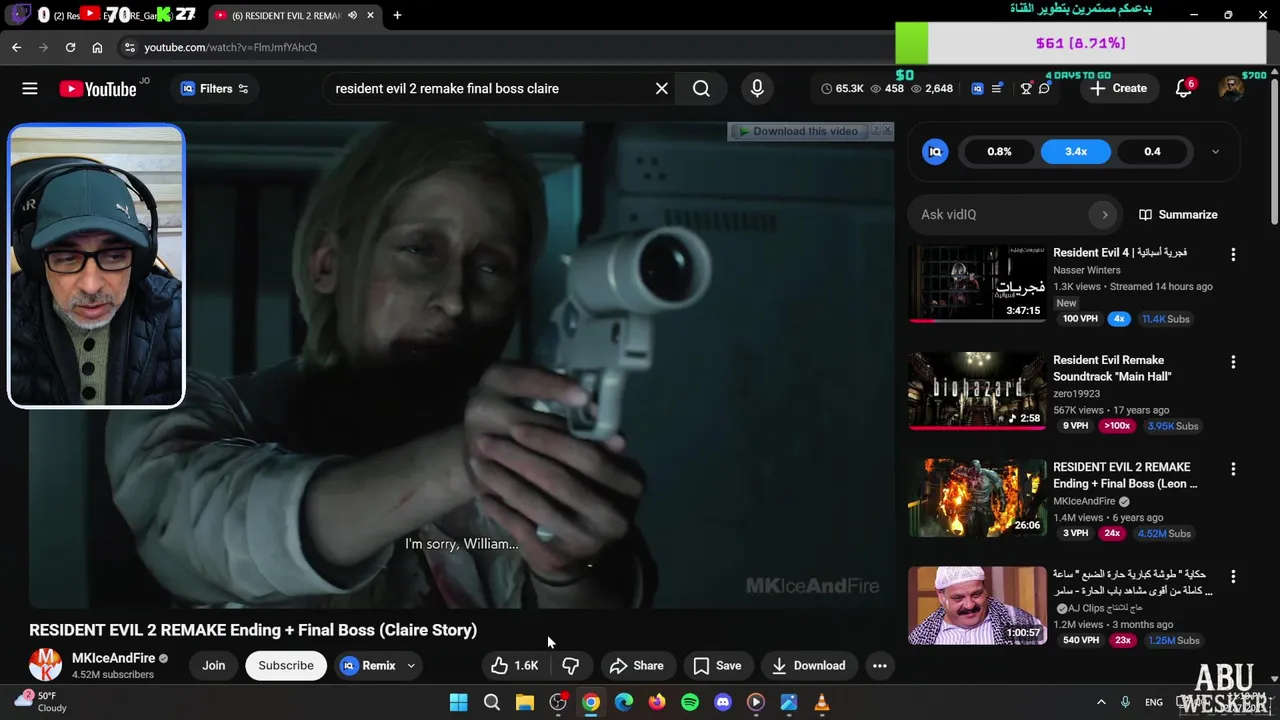Open options for Main Hall soundtrack video
Viewport: 1280px width, 720px height.
[1233, 361]
